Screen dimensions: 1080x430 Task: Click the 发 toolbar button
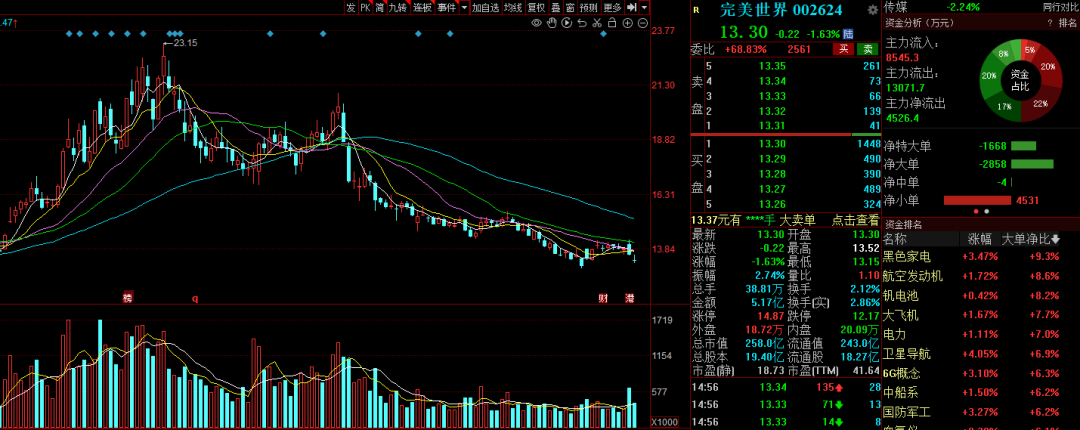pyautogui.click(x=351, y=8)
